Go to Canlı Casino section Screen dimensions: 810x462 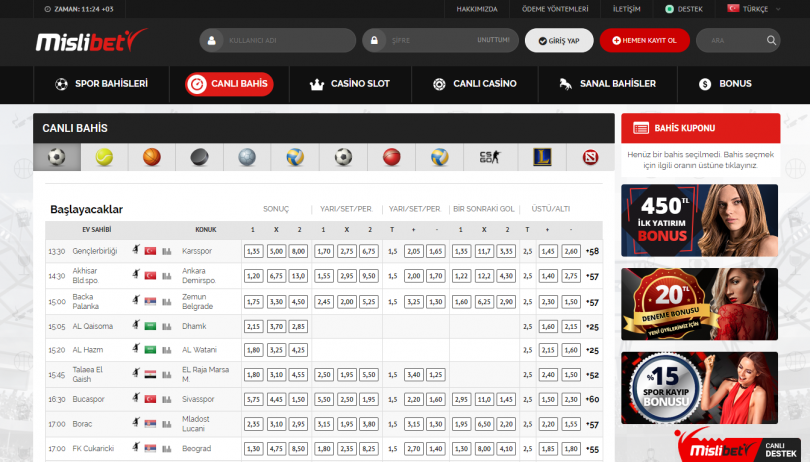point(475,84)
